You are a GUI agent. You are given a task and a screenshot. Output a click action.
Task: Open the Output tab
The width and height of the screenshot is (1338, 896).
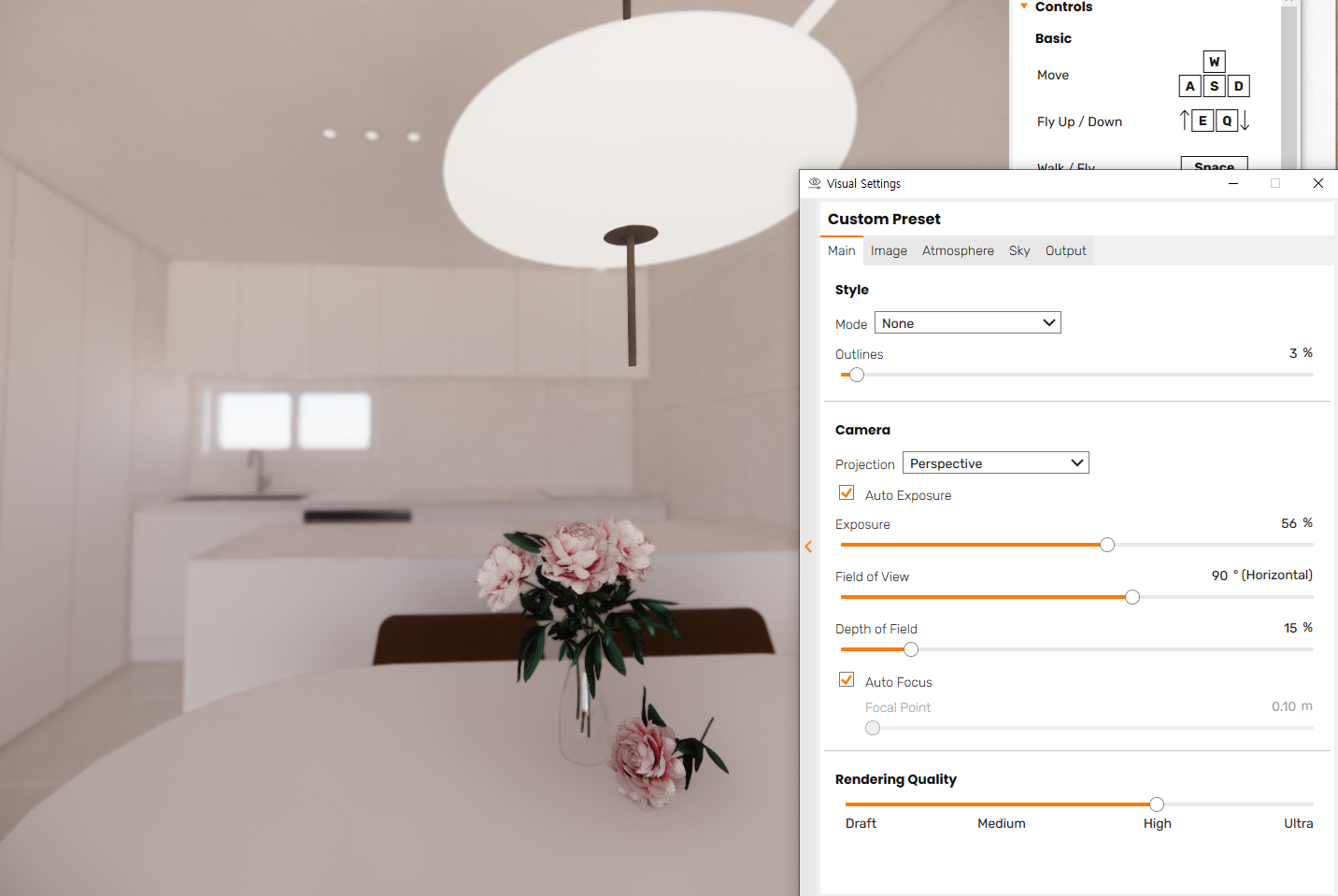click(x=1066, y=250)
